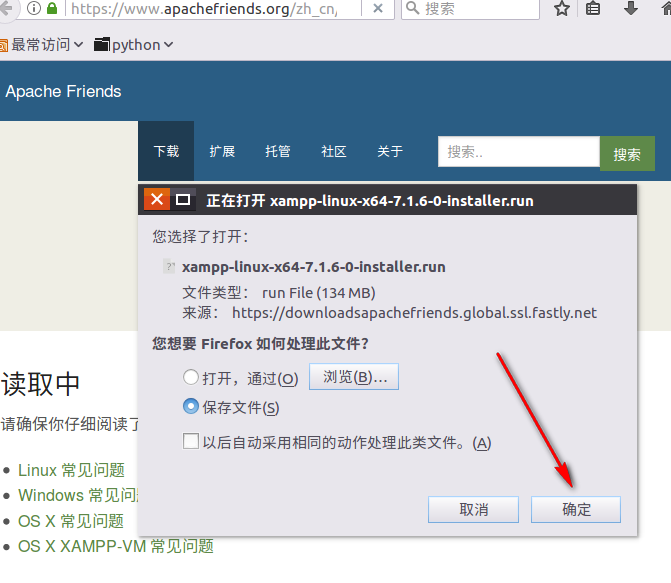The height and width of the screenshot is (583, 671).
Task: Click the "取消" button in the dialog
Action: pyautogui.click(x=473, y=509)
